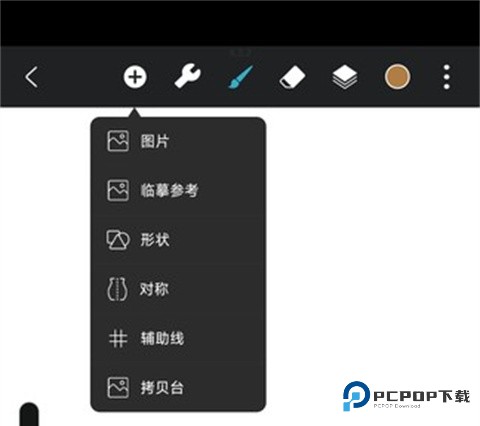This screenshot has height=426, width=480.
Task: Choose 拷贝台 menu entry
Action: [178, 388]
